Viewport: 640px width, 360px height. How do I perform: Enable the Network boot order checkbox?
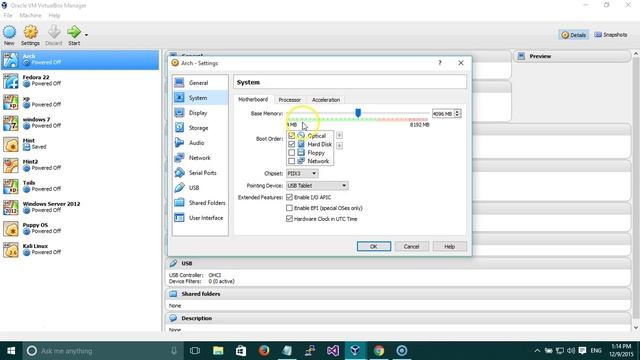pyautogui.click(x=291, y=161)
